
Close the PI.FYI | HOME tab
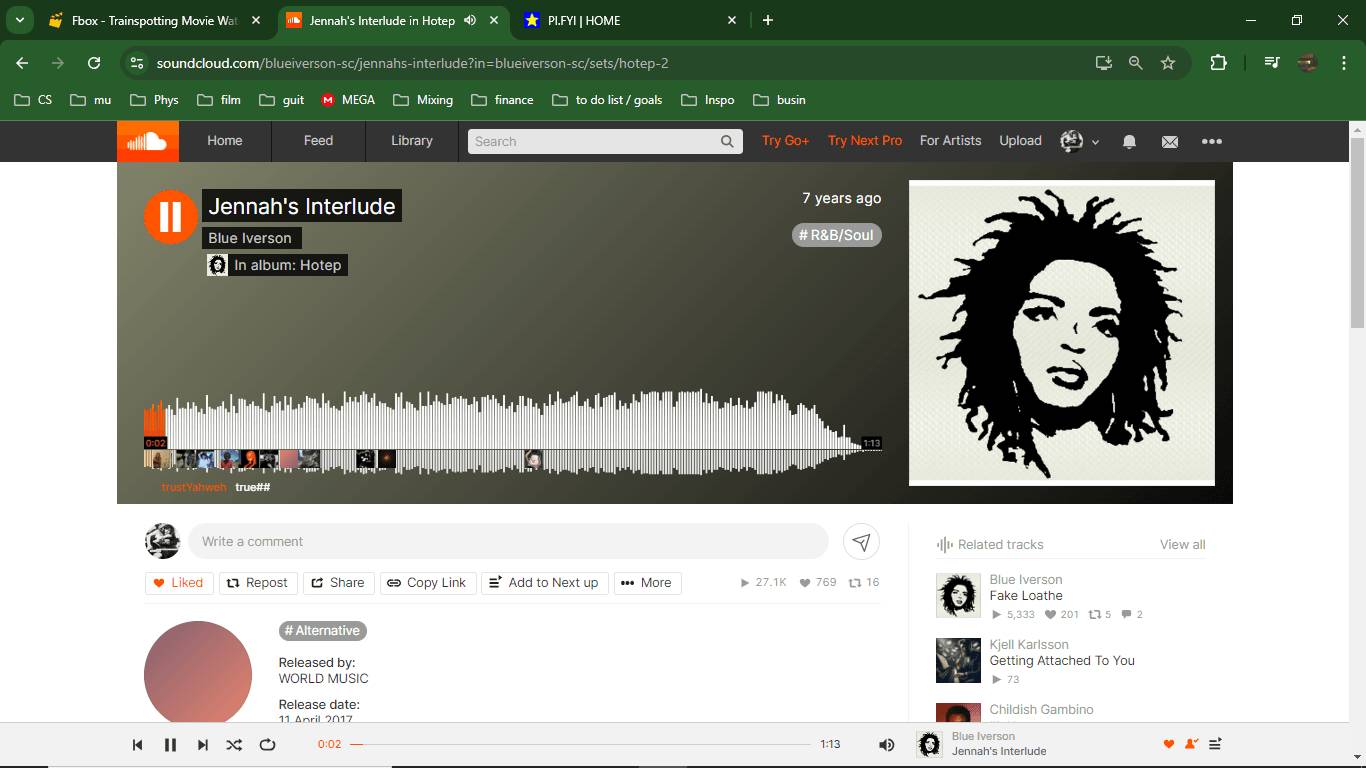click(732, 20)
